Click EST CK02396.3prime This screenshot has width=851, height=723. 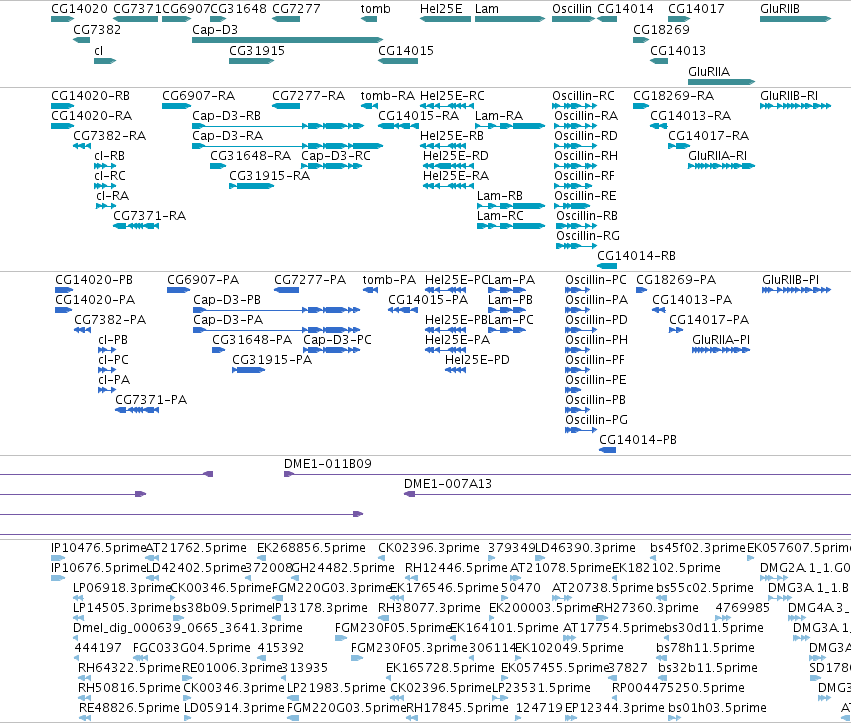click(382, 558)
